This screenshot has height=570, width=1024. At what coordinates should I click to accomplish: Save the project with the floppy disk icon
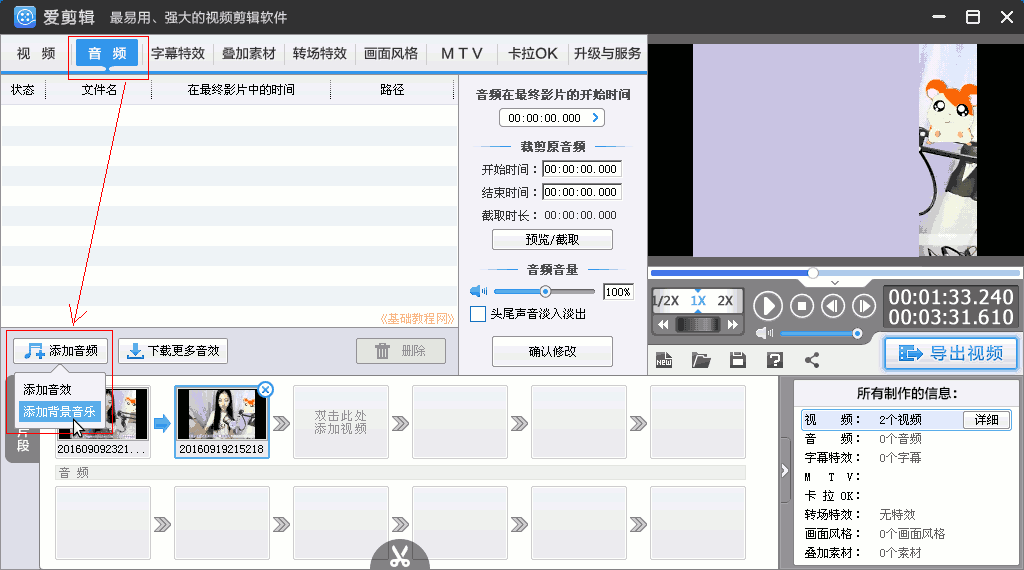pyautogui.click(x=738, y=360)
